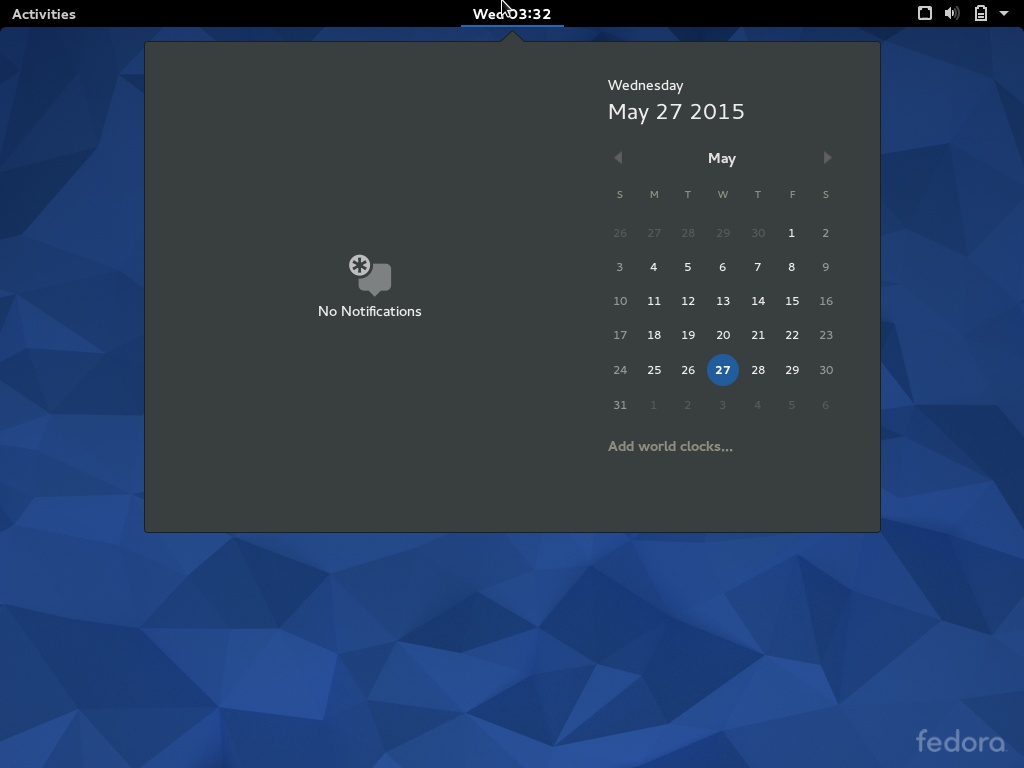This screenshot has width=1024, height=768.
Task: Select May 1 in the calendar
Action: [x=791, y=233]
